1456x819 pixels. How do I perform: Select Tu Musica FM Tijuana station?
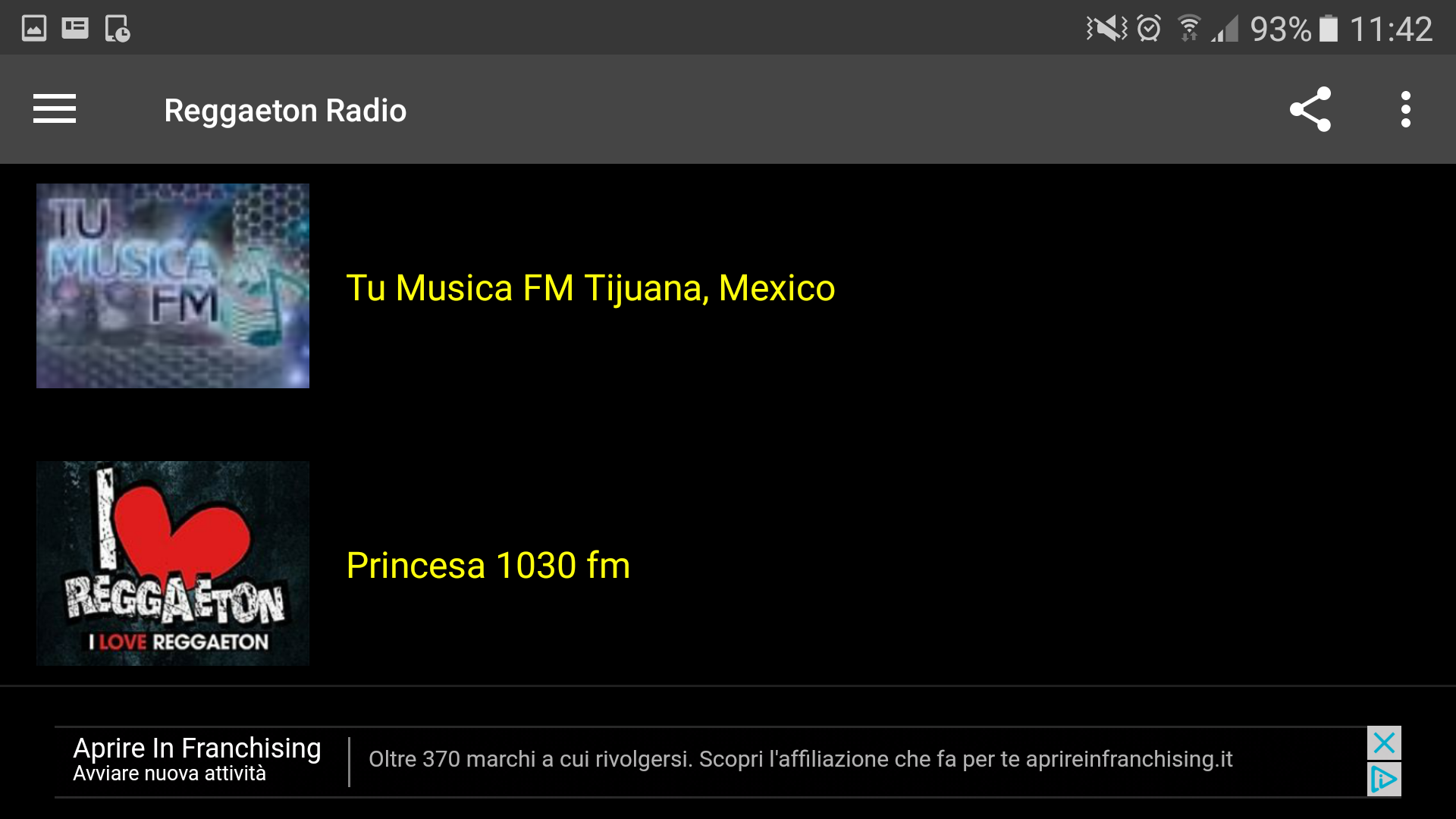tap(590, 288)
